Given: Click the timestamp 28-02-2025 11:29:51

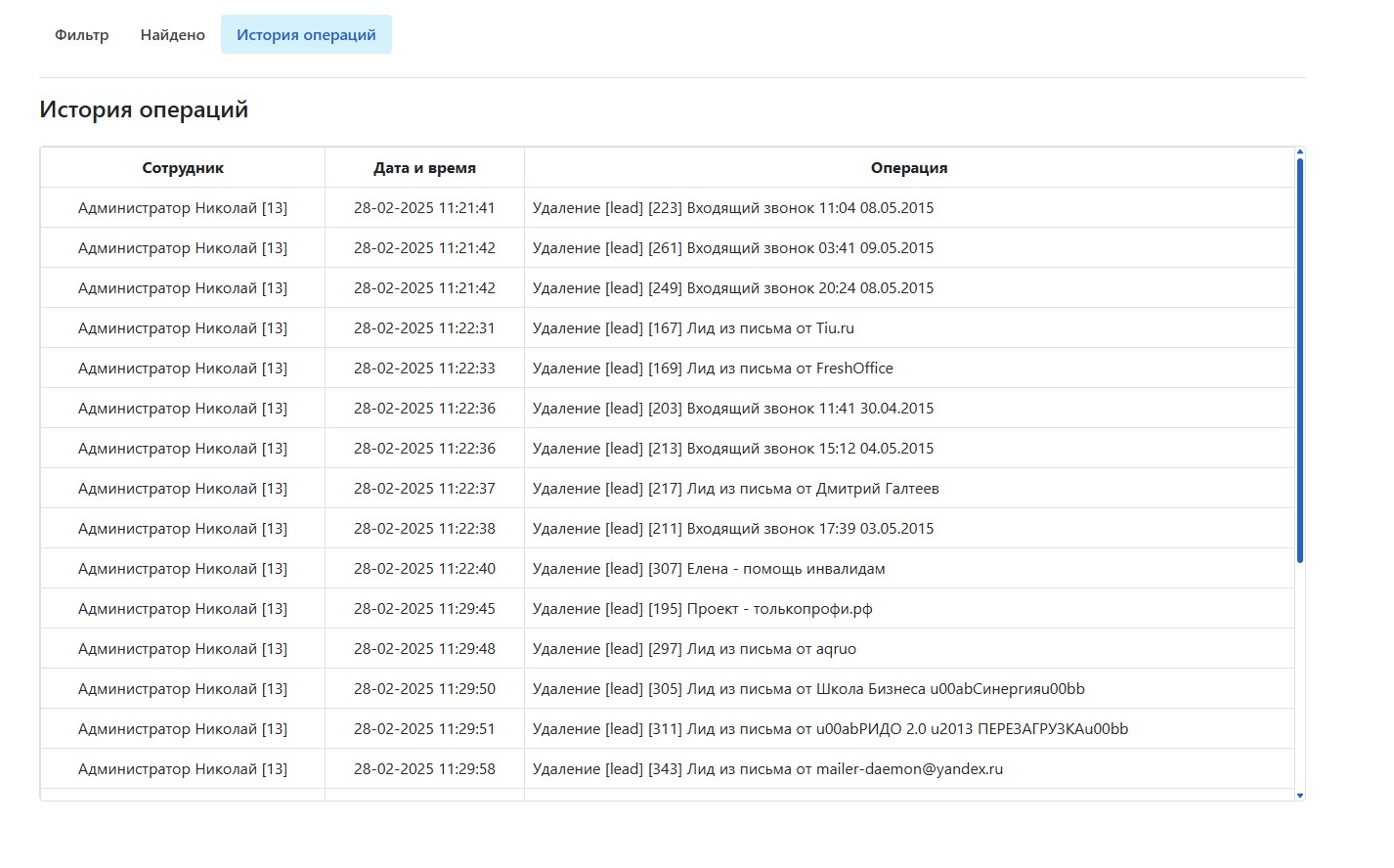Looking at the screenshot, I should pos(424,729).
